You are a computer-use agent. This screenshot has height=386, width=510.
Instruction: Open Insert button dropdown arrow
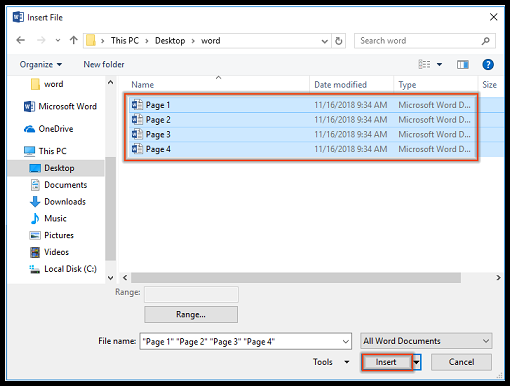[x=417, y=362]
